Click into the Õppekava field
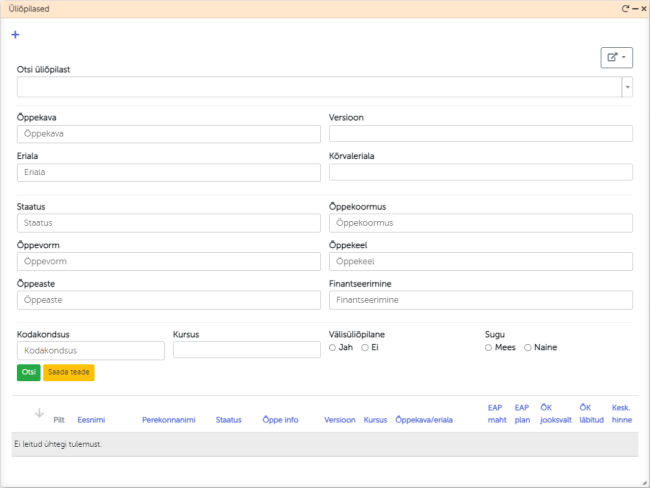Image resolution: width=650 pixels, height=488 pixels. pos(169,133)
